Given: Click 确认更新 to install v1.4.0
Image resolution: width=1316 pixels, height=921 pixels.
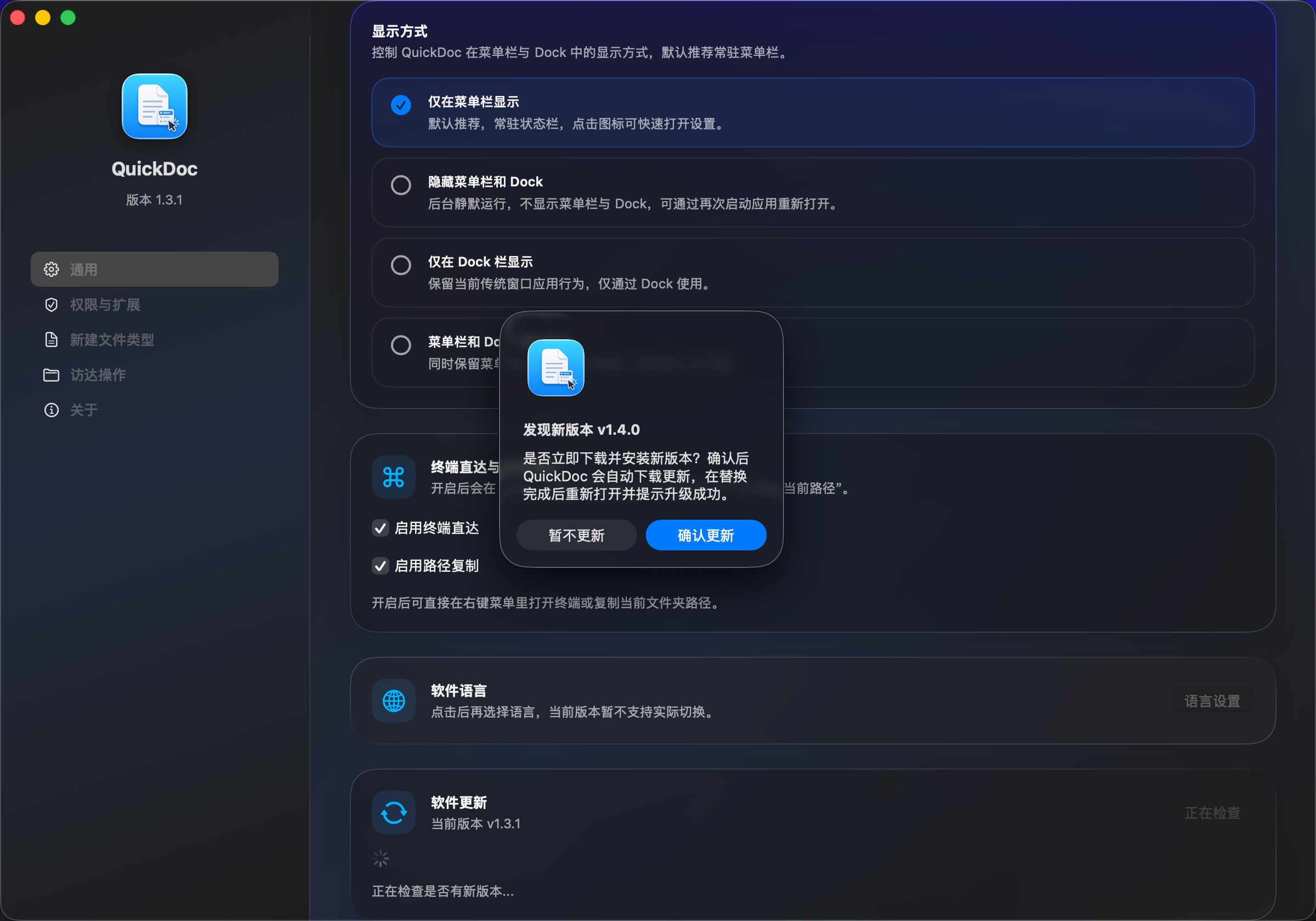Looking at the screenshot, I should tap(706, 535).
